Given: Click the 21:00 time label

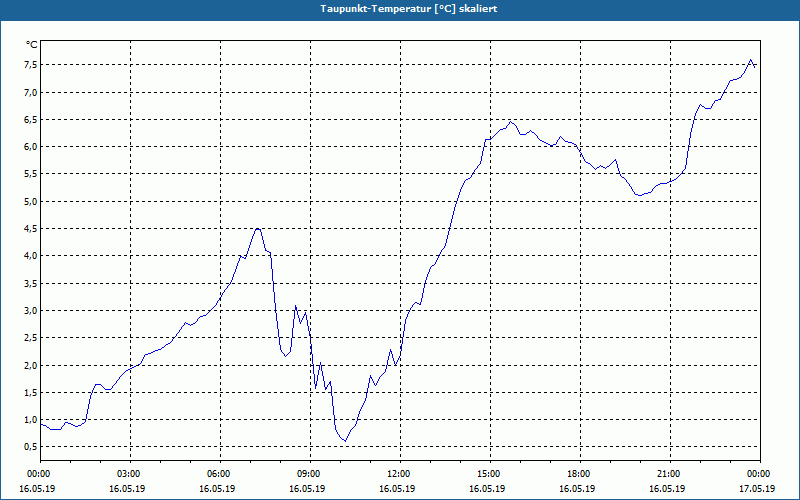Looking at the screenshot, I should (x=670, y=474).
